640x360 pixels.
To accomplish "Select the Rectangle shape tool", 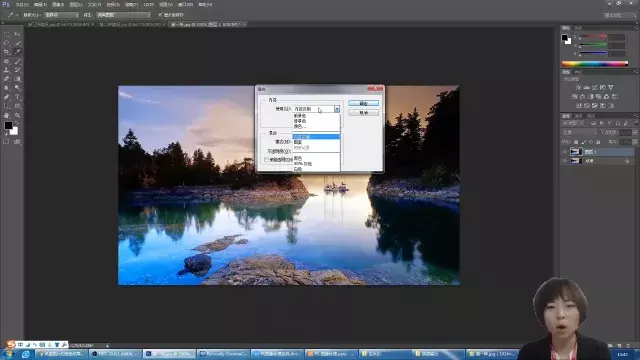I will click(x=17, y=106).
